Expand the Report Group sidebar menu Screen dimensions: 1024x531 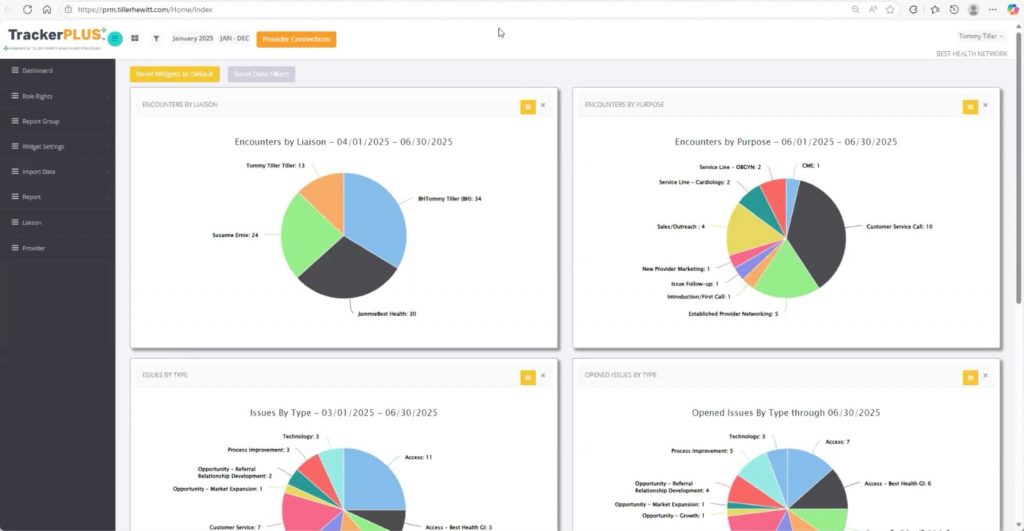[x=57, y=121]
